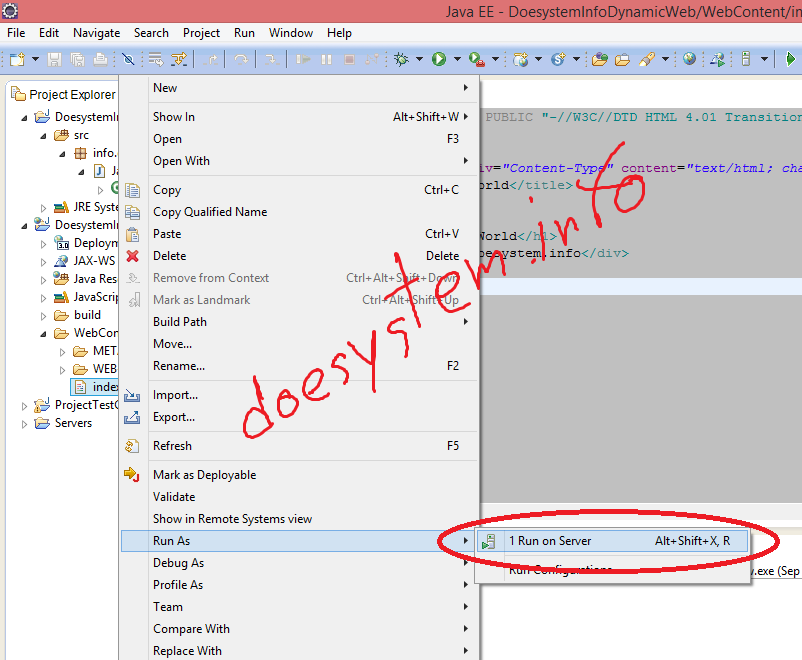Open the Debug dropdown arrow
This screenshot has width=802, height=660.
pos(419,59)
